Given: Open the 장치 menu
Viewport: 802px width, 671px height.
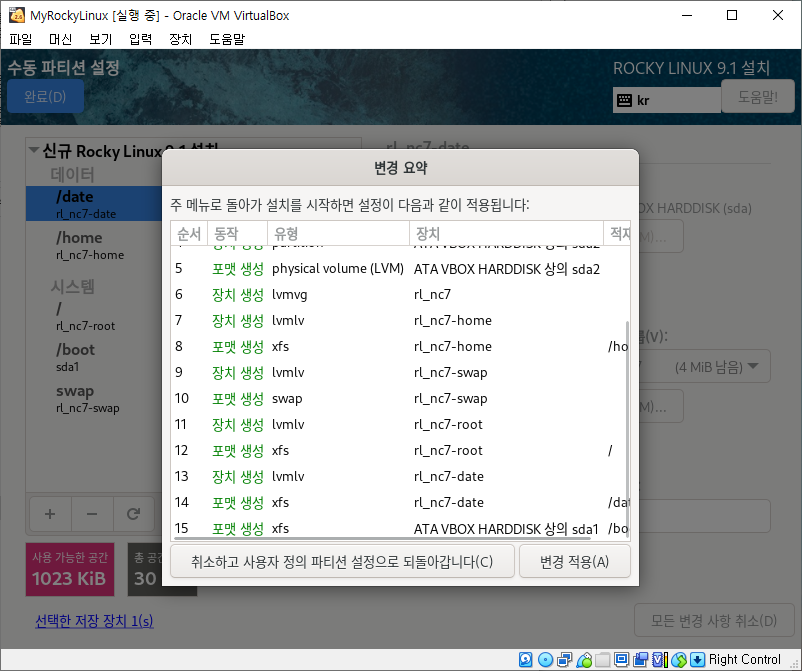Looking at the screenshot, I should (x=181, y=39).
